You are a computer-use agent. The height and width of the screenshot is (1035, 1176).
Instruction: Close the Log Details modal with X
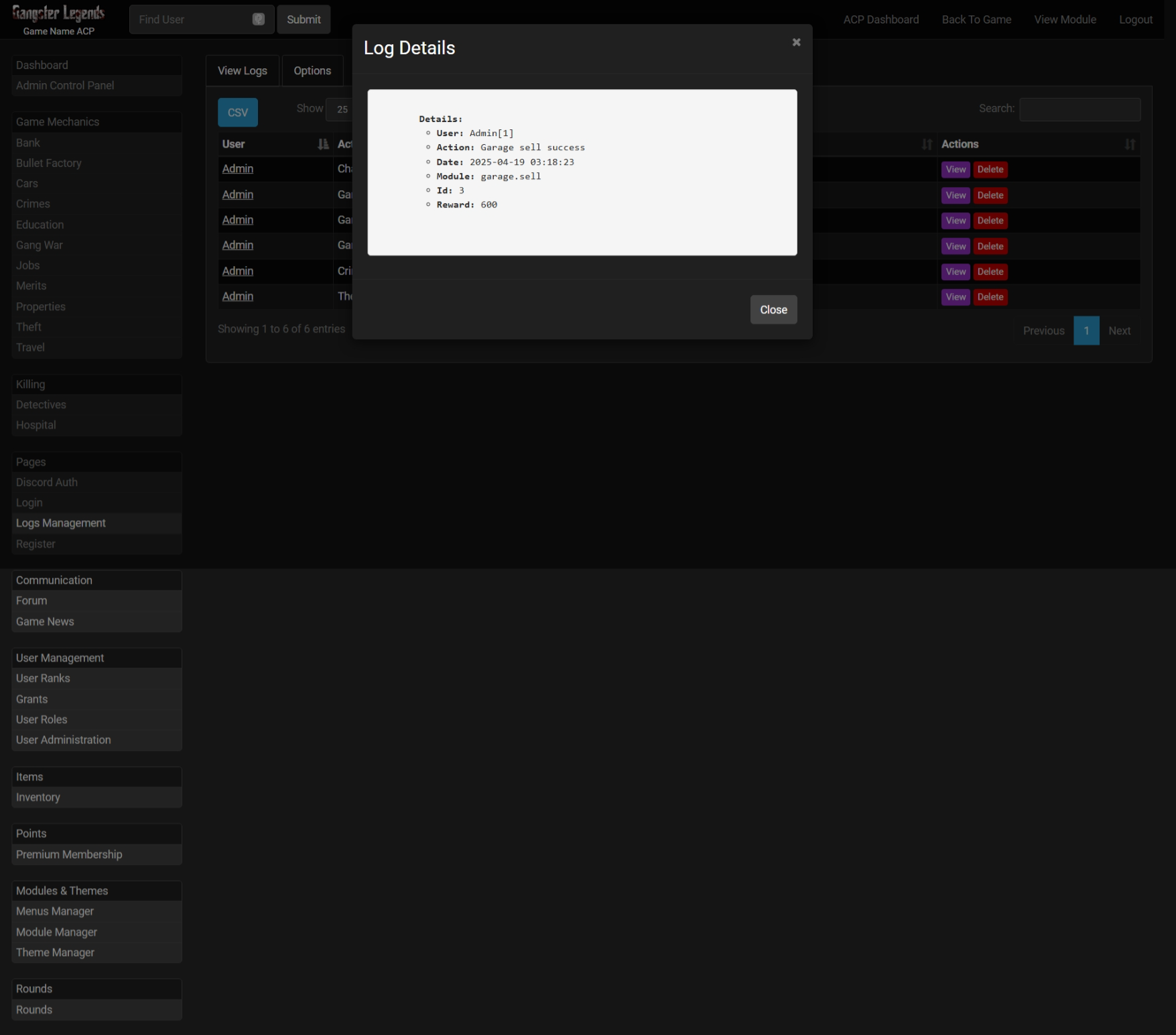point(796,42)
